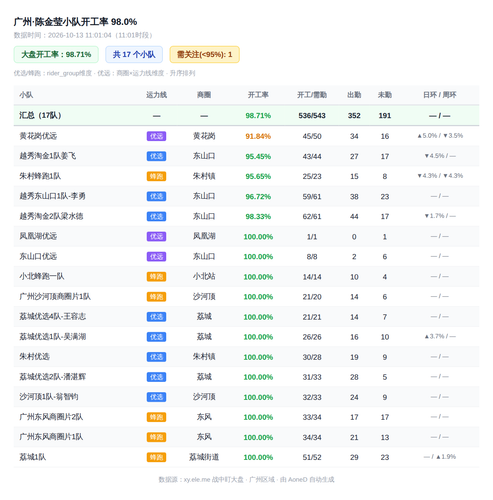The height and width of the screenshot is (500, 493).
Task: Click the 需关注(<95%): 1 badge
Action: pyautogui.click(x=205, y=54)
